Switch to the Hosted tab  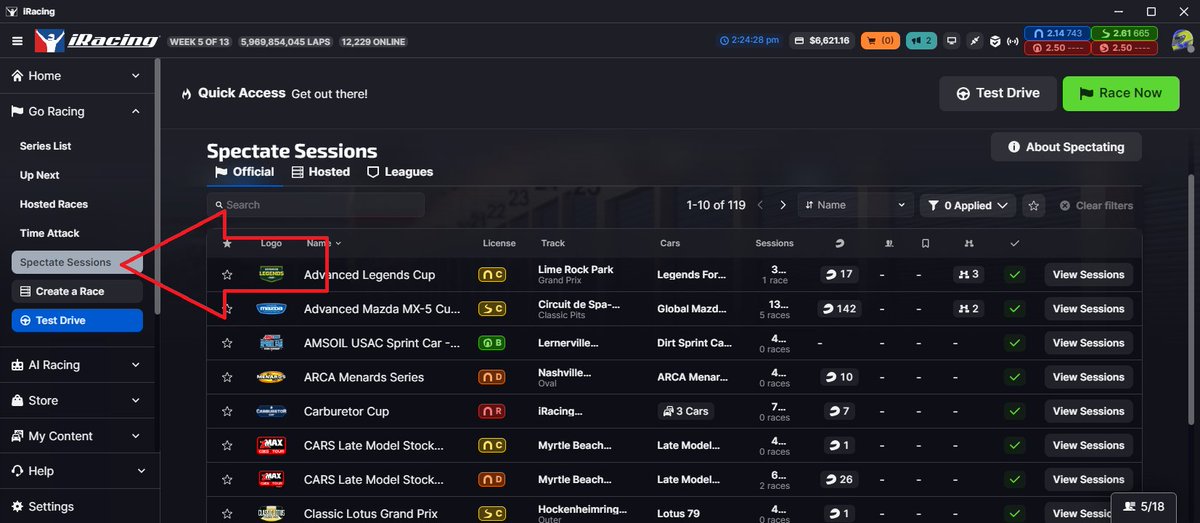321,172
